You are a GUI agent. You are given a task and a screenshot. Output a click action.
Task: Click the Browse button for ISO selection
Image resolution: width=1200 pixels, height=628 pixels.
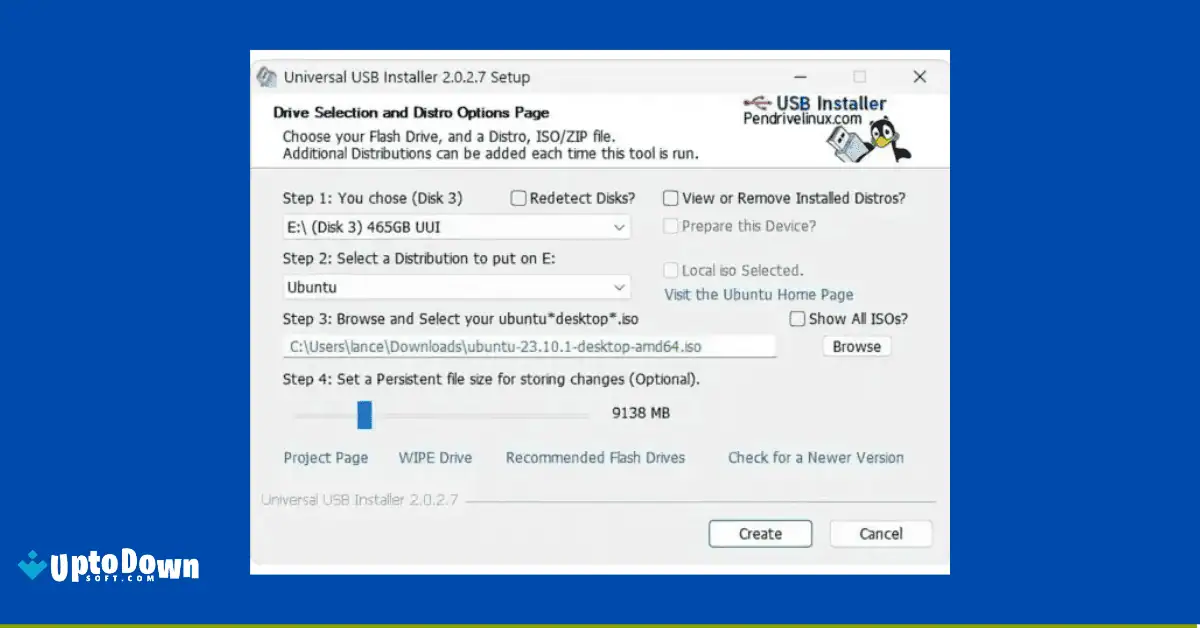[856, 346]
